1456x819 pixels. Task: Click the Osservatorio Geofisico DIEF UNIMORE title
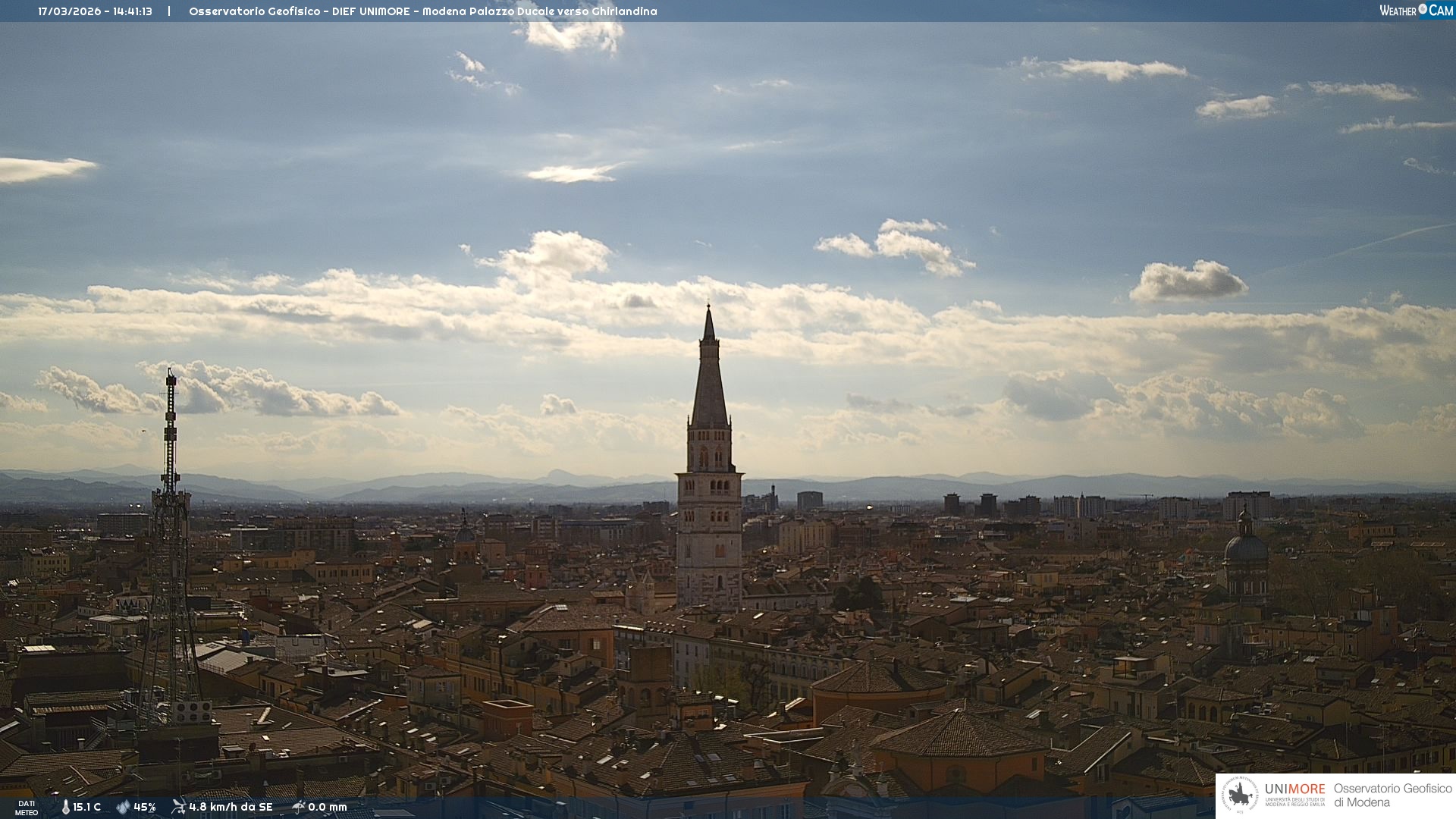click(x=300, y=11)
